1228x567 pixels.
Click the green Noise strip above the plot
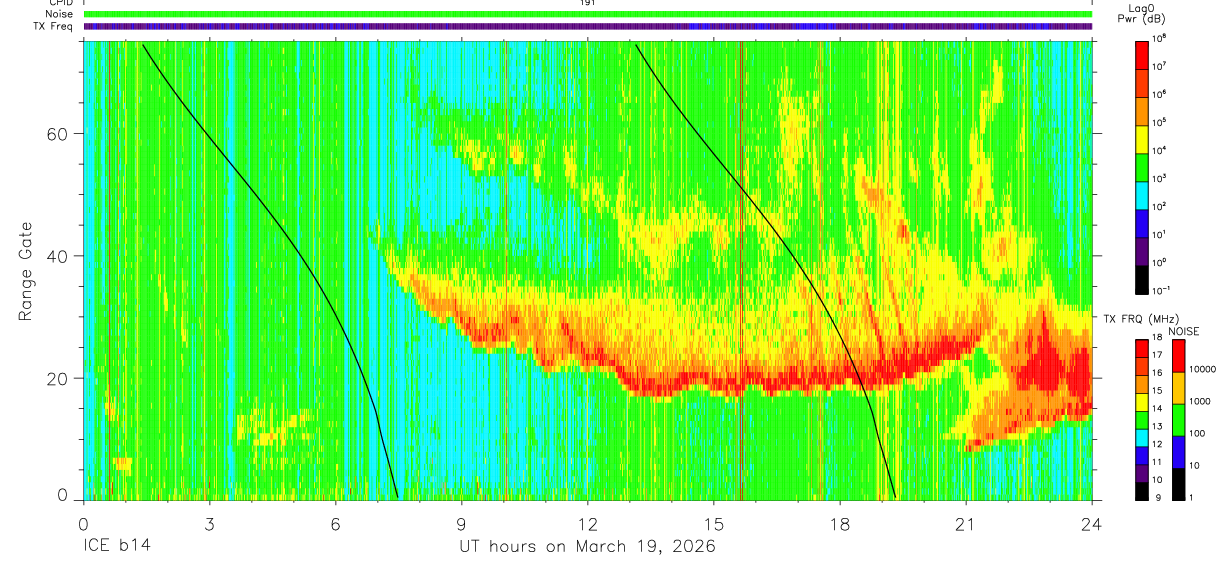coord(588,14)
